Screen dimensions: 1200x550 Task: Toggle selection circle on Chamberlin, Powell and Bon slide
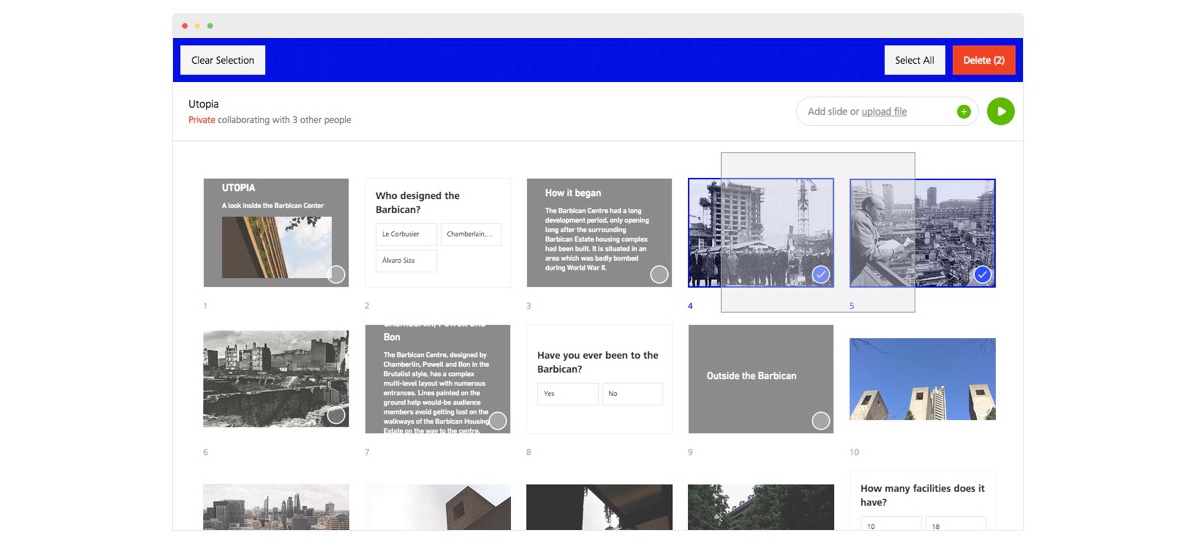coord(498,421)
